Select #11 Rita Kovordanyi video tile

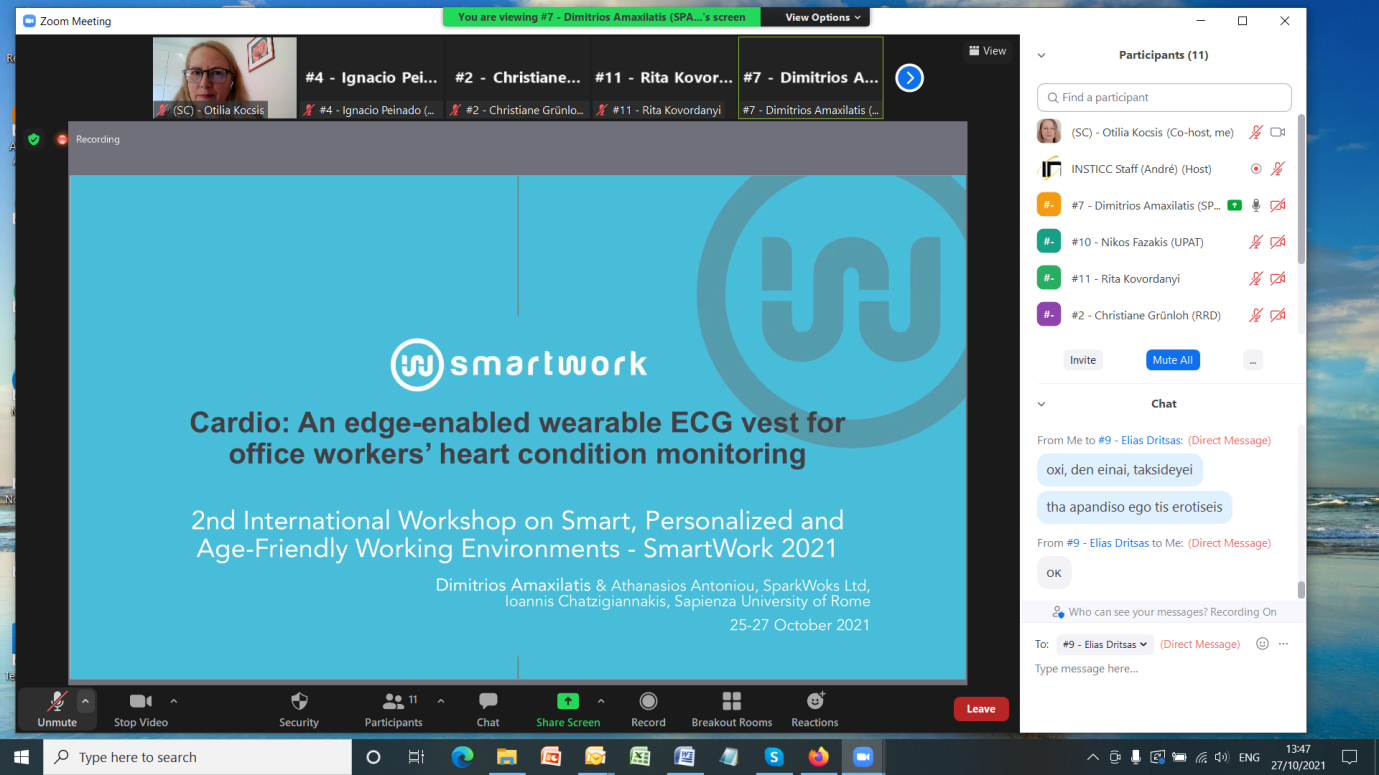(x=663, y=78)
